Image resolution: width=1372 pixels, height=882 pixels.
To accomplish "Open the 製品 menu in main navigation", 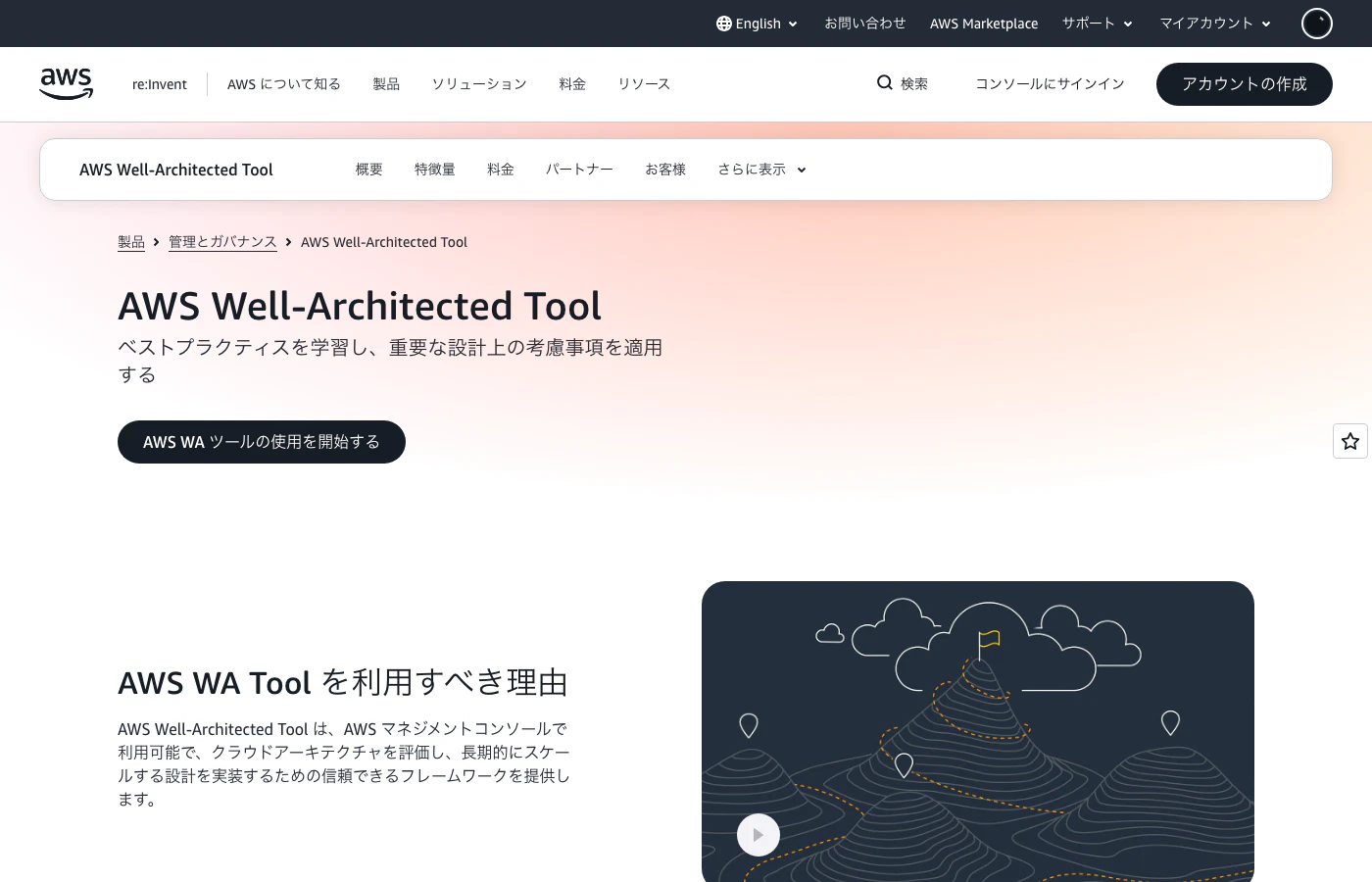I will (386, 84).
